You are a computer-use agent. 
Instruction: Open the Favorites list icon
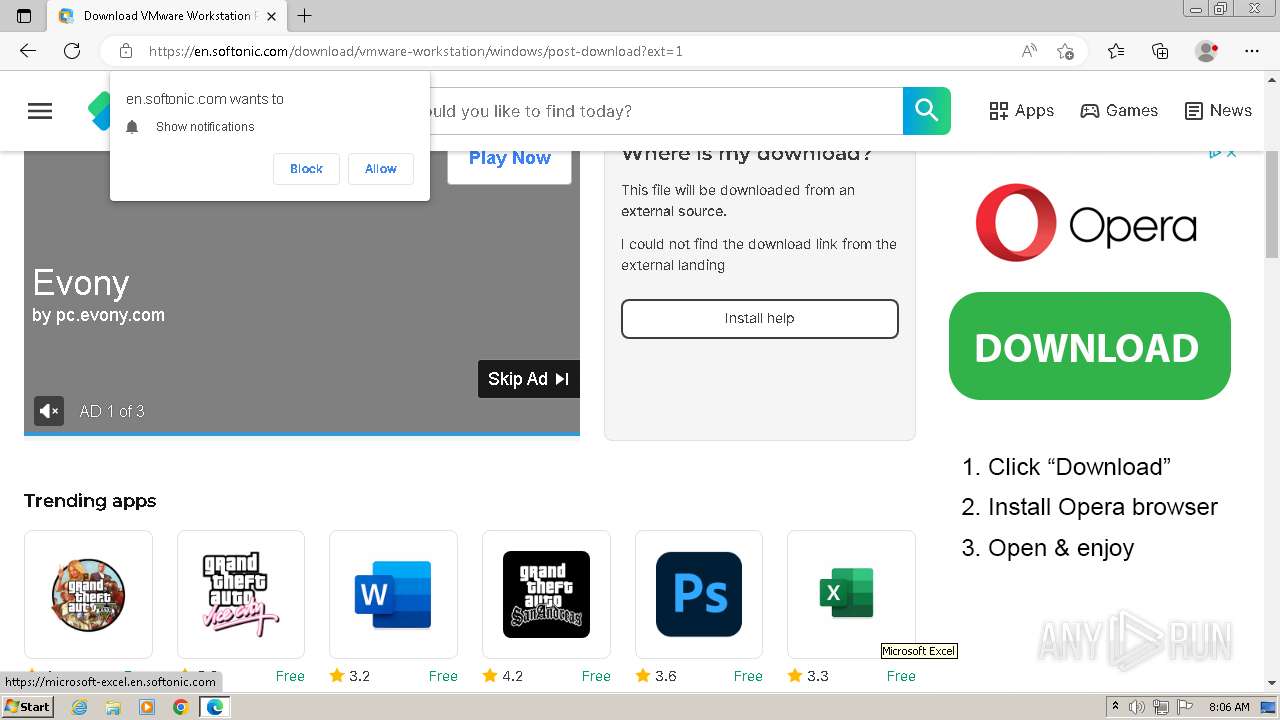click(1116, 51)
